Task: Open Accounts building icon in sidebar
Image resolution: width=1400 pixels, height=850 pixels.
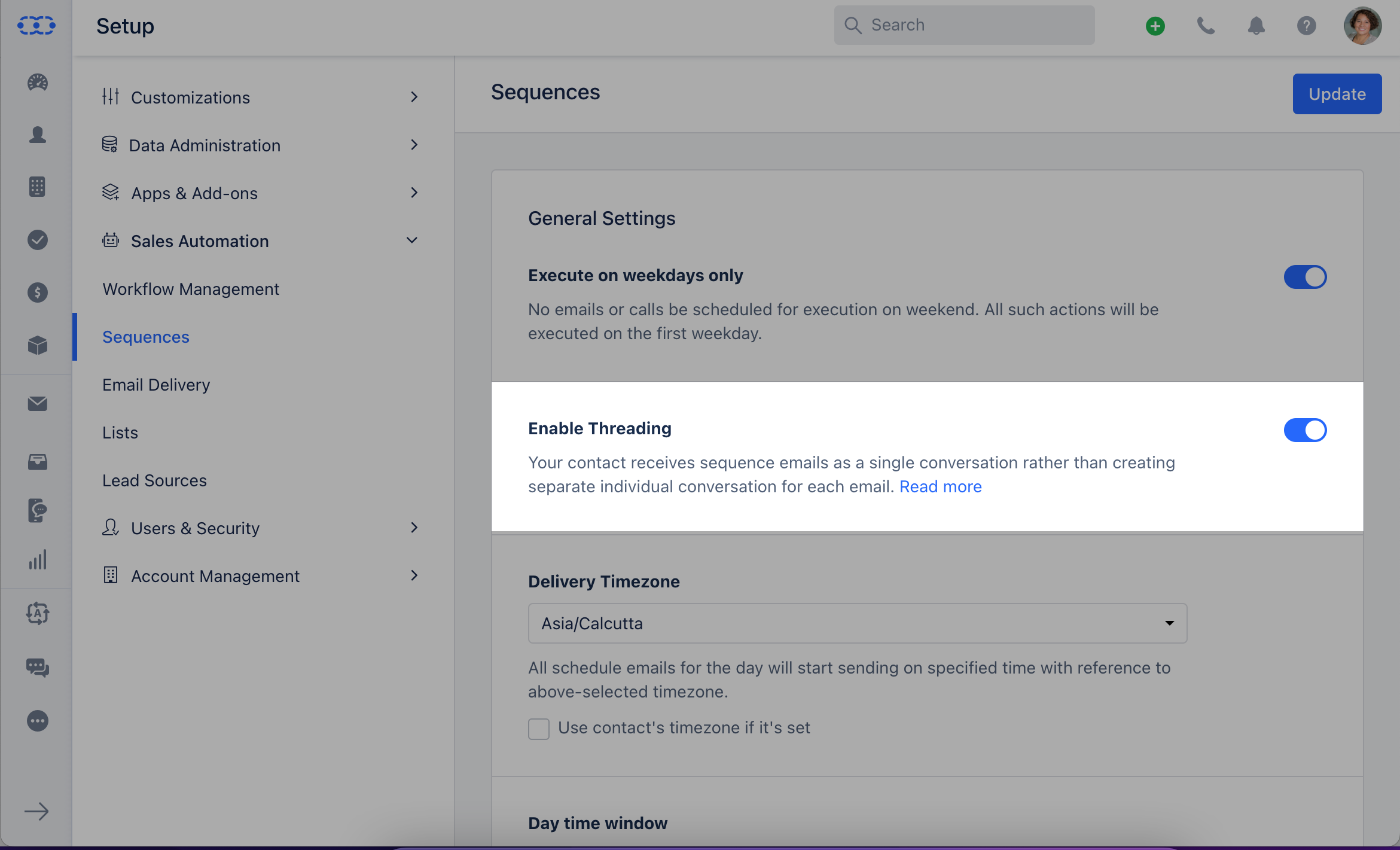Action: pos(37,187)
